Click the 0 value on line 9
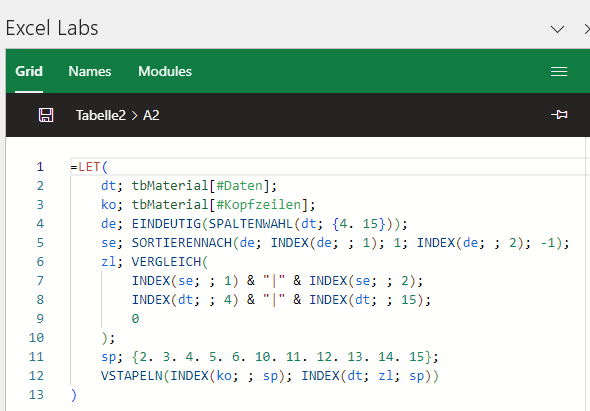The image size is (590, 411). tap(135, 319)
